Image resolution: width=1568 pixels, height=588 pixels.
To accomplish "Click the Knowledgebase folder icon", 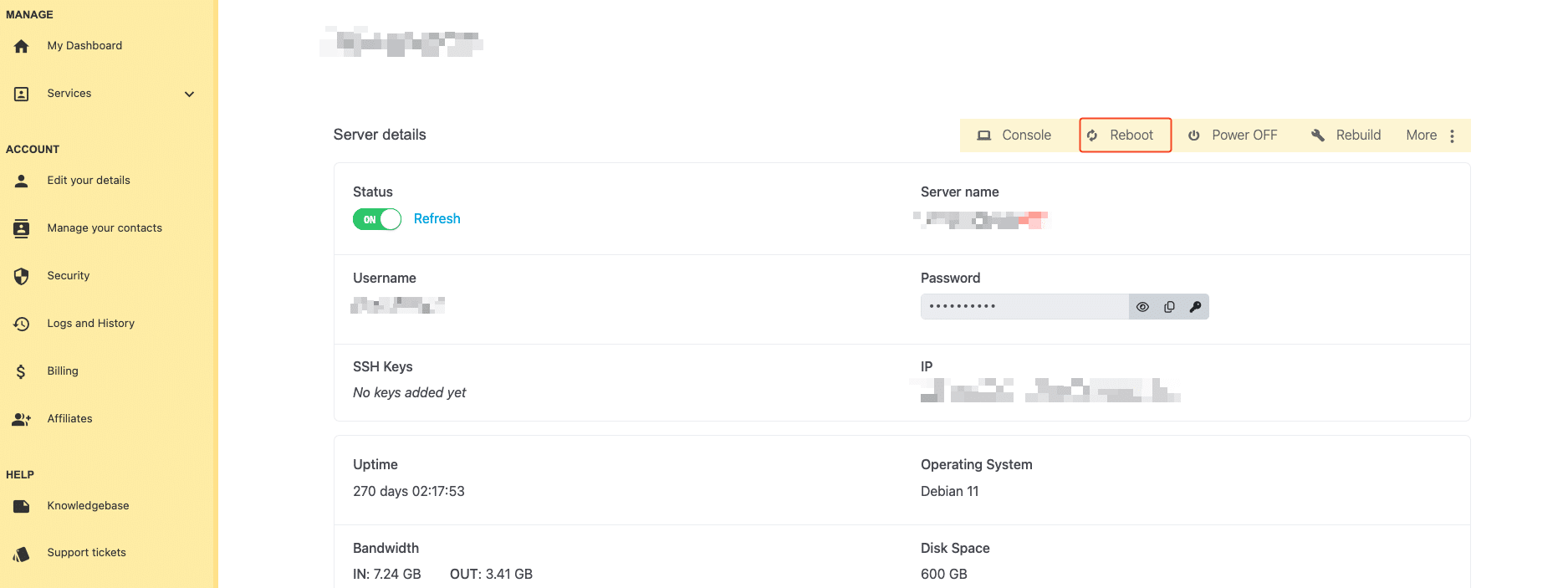I will tap(22, 506).
